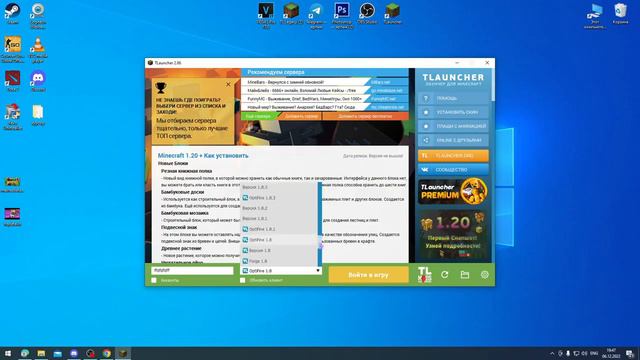This screenshot has height=360, width=640.
Task: Open taskbar clock and date
Action: click(x=611, y=353)
